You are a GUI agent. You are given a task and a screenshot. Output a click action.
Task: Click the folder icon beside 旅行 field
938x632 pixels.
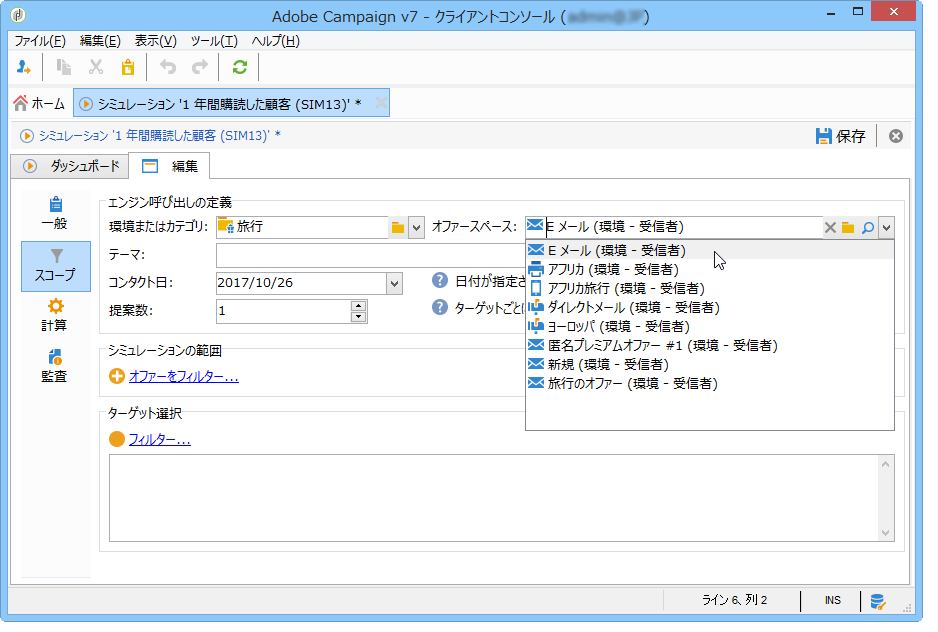tap(398, 227)
